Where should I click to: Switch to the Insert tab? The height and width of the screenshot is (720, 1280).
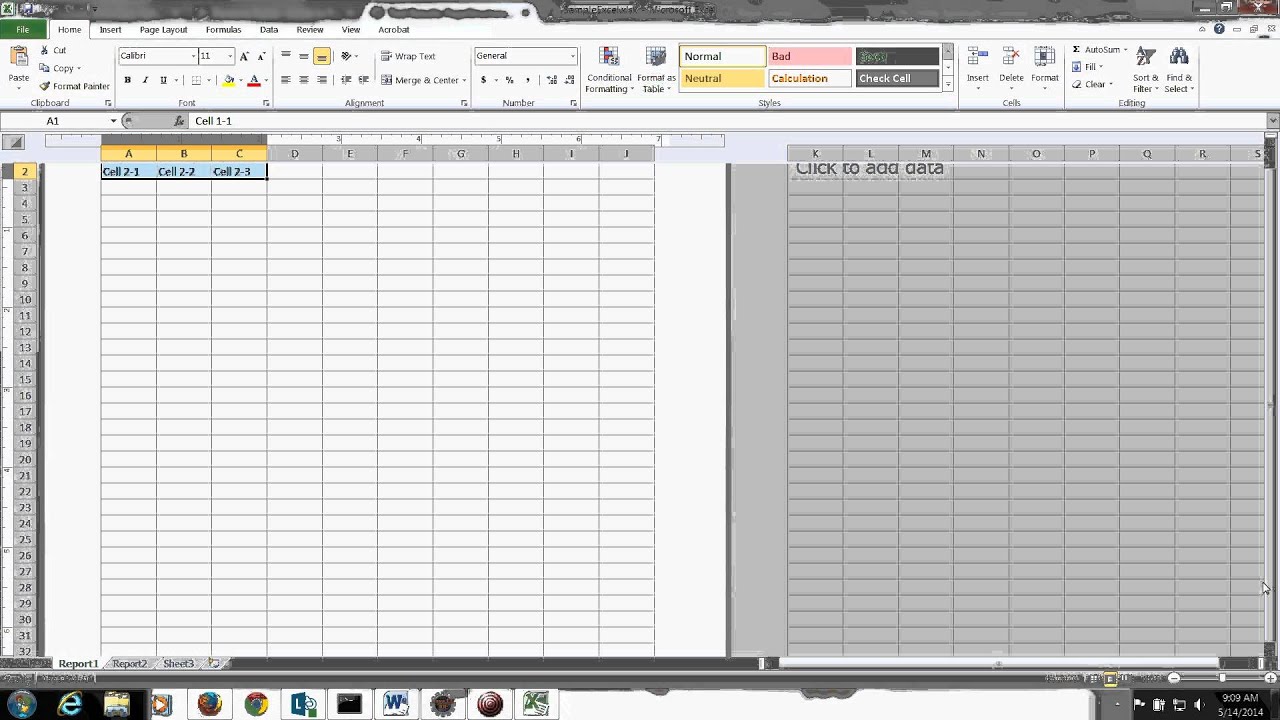coord(110,30)
